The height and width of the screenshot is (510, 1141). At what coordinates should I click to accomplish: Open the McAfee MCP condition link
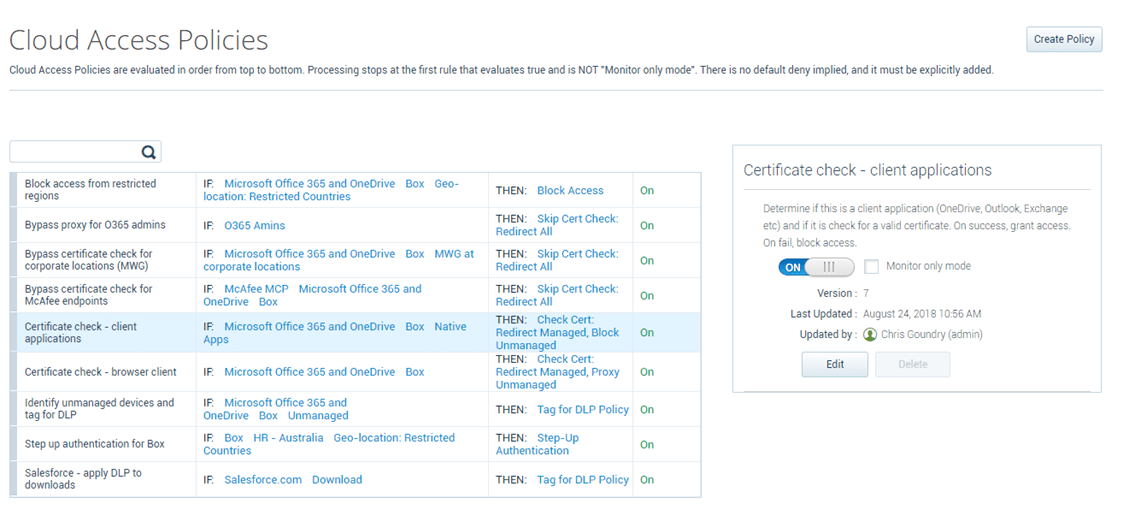click(257, 289)
